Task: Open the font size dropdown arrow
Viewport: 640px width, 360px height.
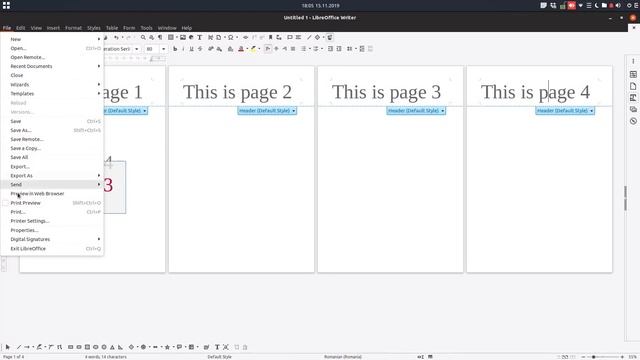Action: 164,49
